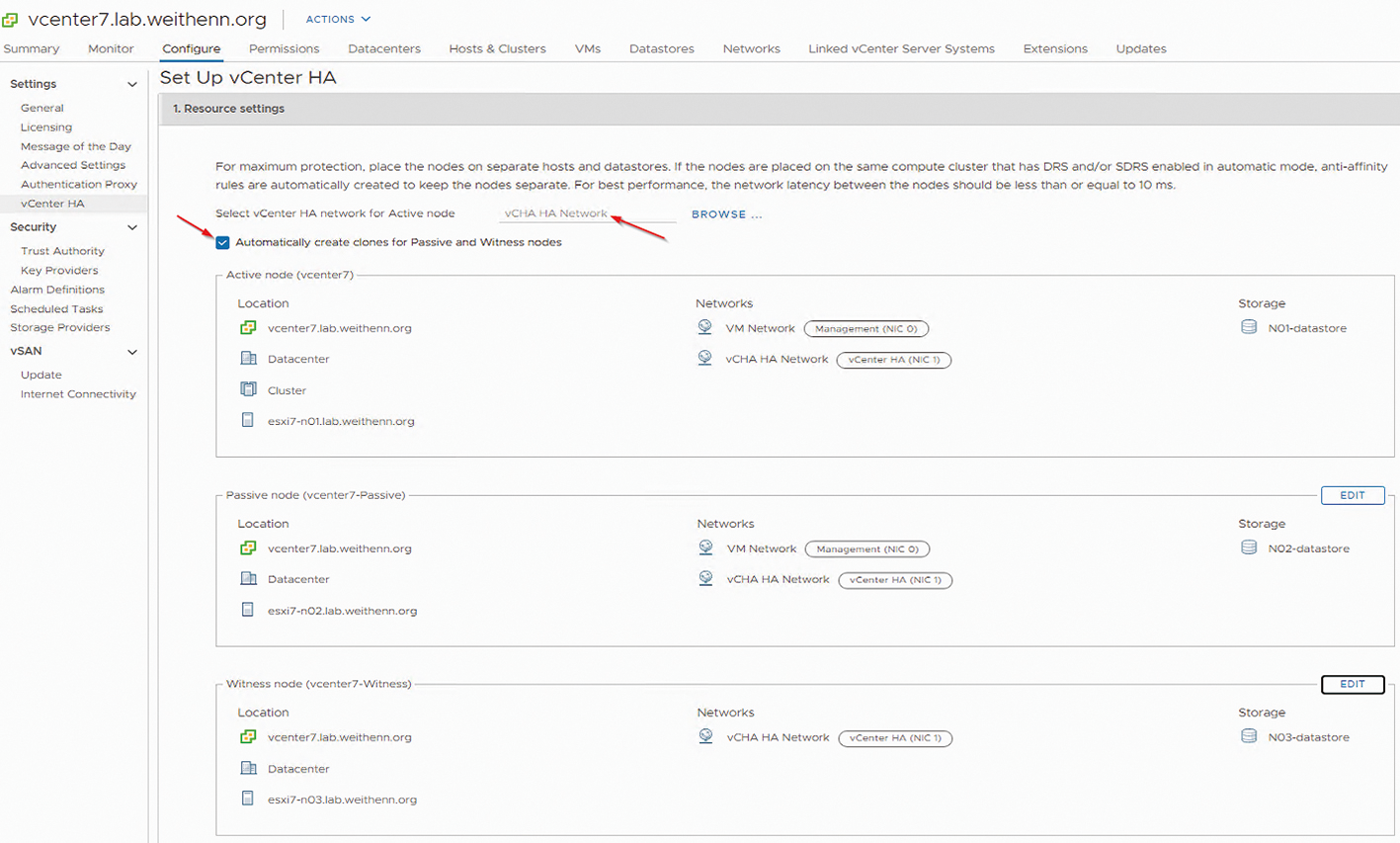Open the Permissions tab
The image size is (1400, 843).
click(284, 48)
